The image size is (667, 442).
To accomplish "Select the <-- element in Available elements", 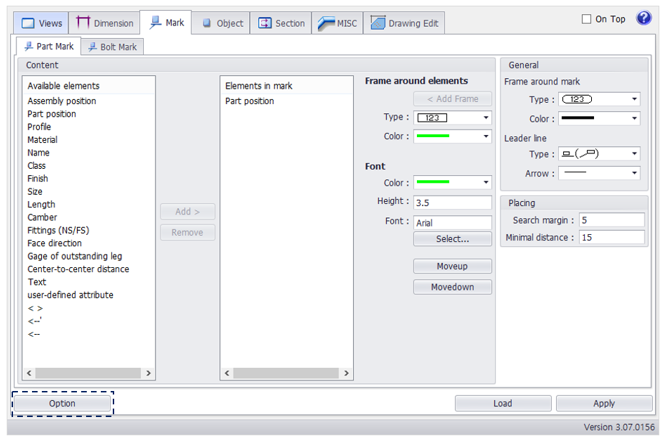I will click(x=34, y=334).
